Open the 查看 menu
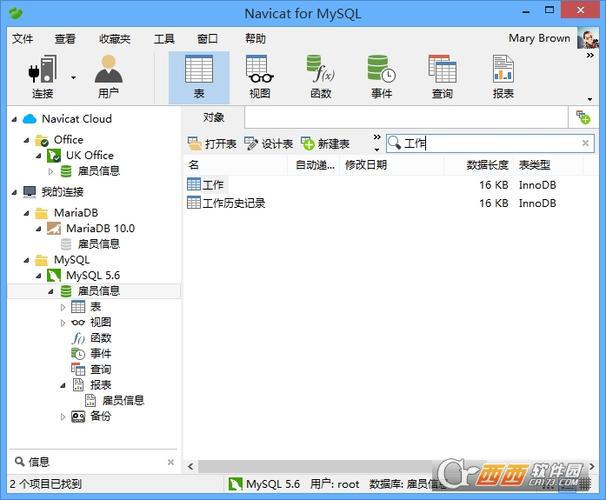The height and width of the screenshot is (500, 606). pos(65,39)
